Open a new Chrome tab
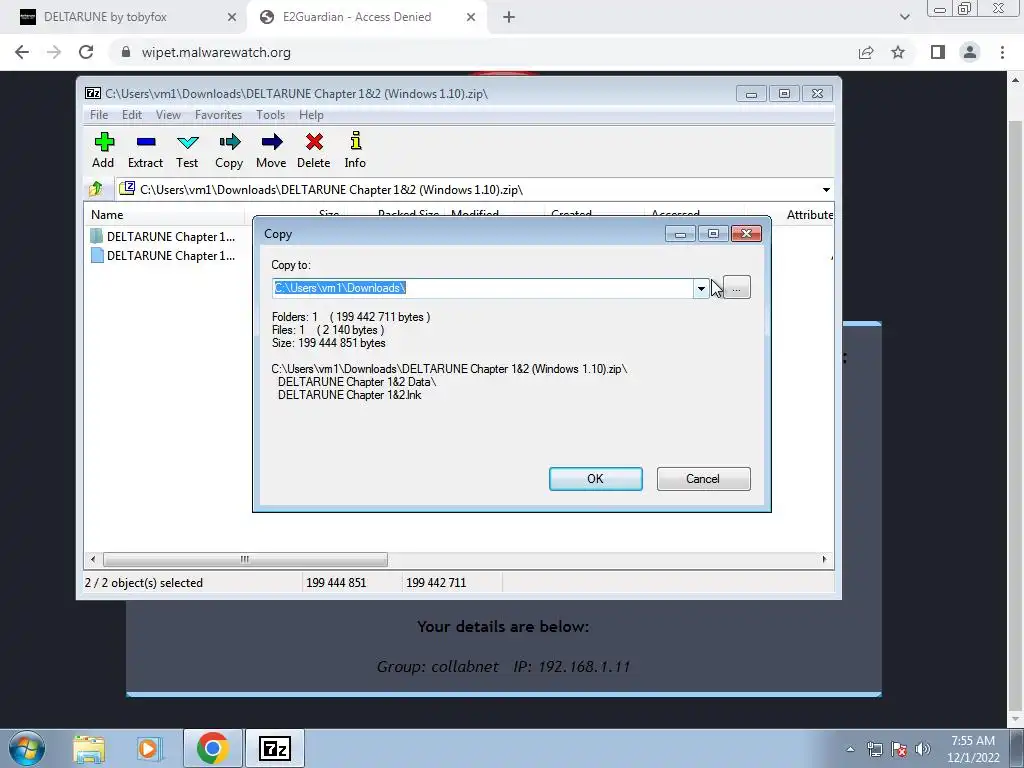The width and height of the screenshot is (1024, 768). [x=509, y=18]
